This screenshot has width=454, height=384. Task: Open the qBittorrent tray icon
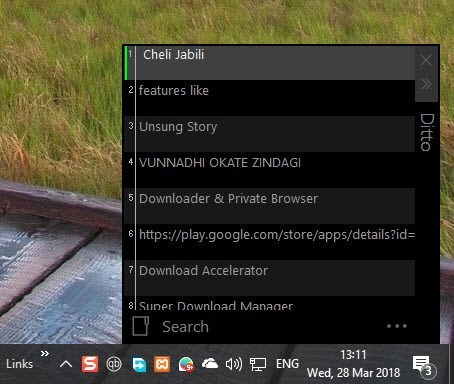[114, 364]
